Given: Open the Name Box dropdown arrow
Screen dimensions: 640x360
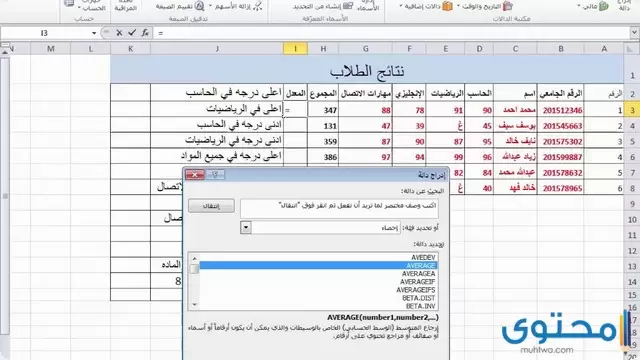Looking at the screenshot, I should click(94, 33).
